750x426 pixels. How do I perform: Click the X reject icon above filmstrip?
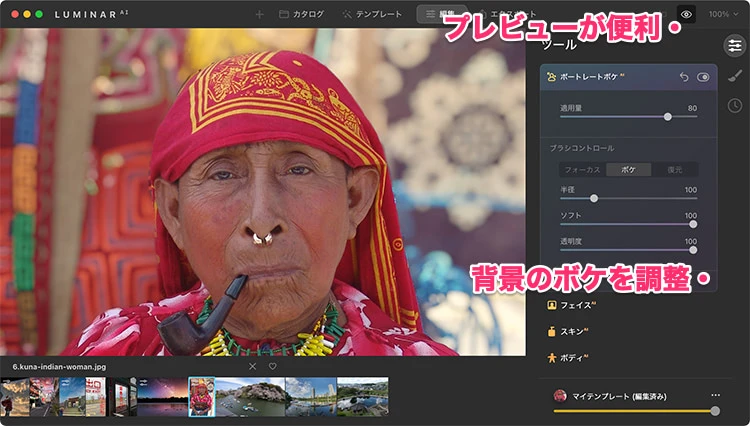coord(252,366)
